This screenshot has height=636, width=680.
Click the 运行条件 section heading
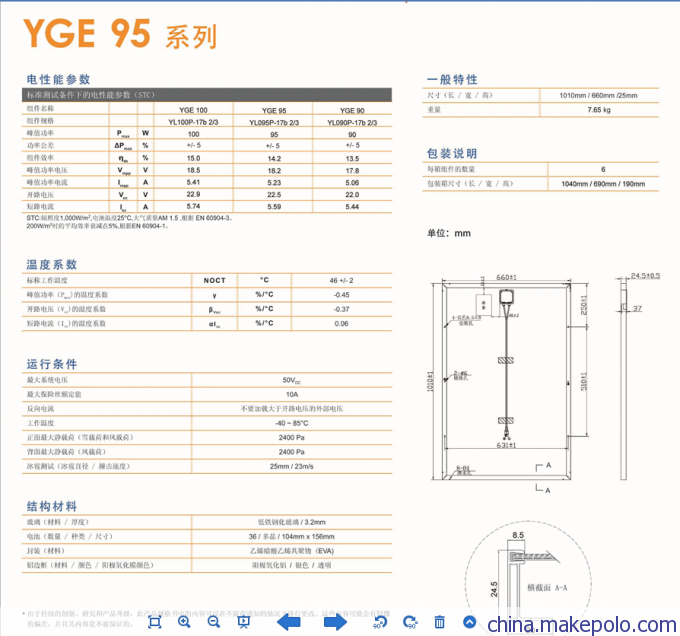51,364
